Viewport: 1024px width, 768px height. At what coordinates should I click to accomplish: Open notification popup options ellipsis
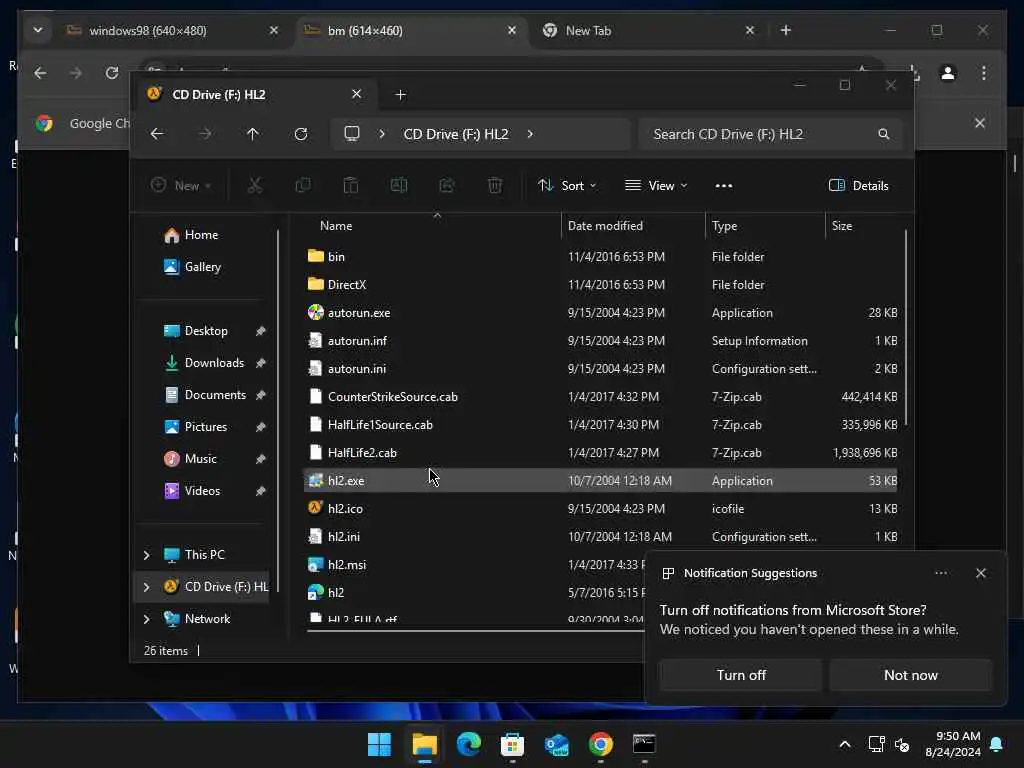pyautogui.click(x=940, y=573)
